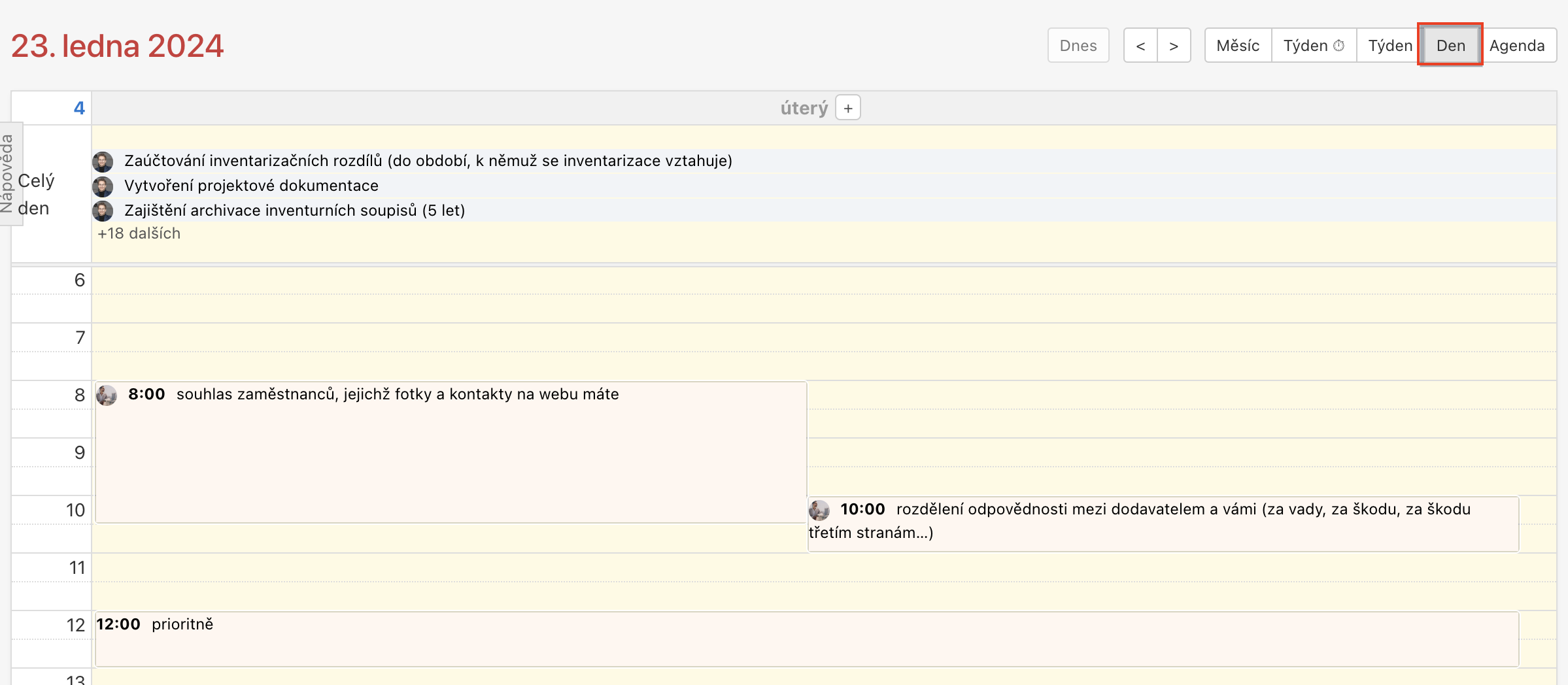Image resolution: width=1568 pixels, height=685 pixels.
Task: Click the 6 o'clock hour label
Action: click(79, 280)
